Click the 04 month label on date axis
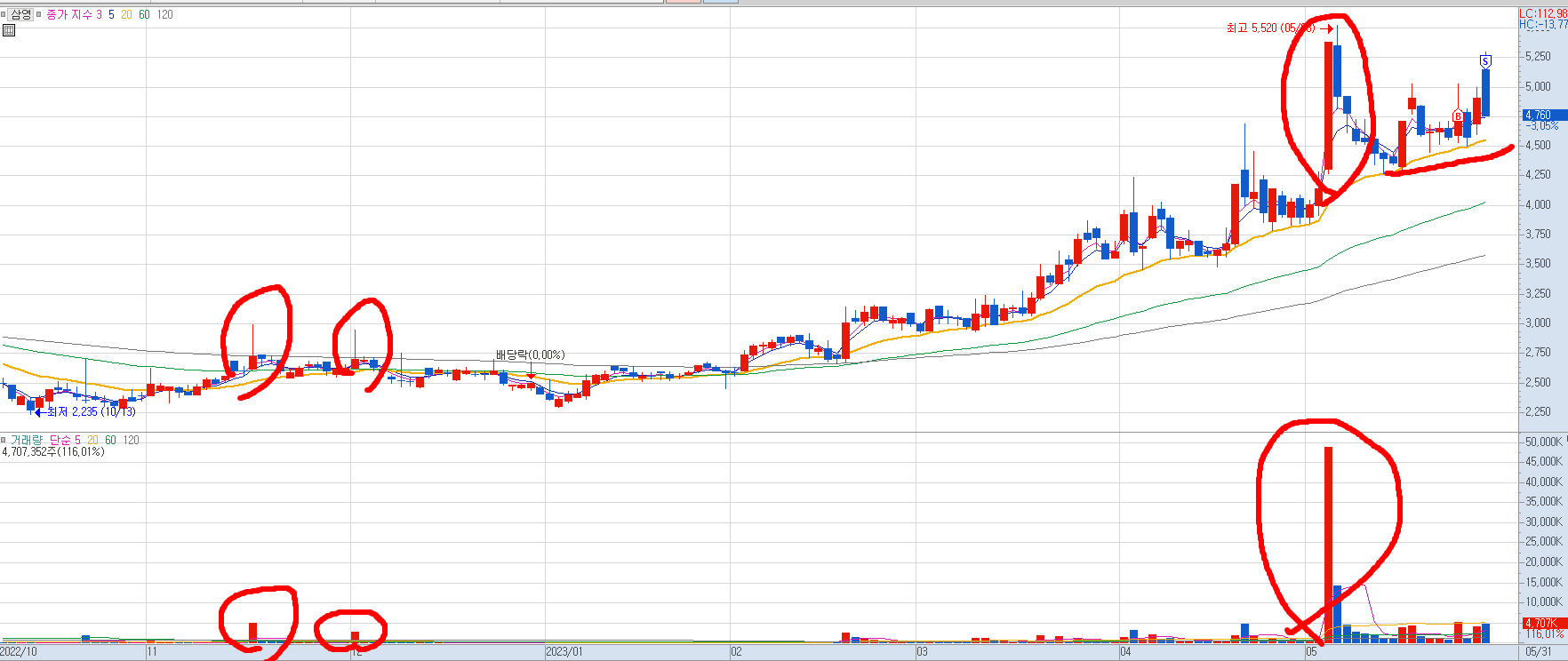1568x661 pixels. 1126,652
